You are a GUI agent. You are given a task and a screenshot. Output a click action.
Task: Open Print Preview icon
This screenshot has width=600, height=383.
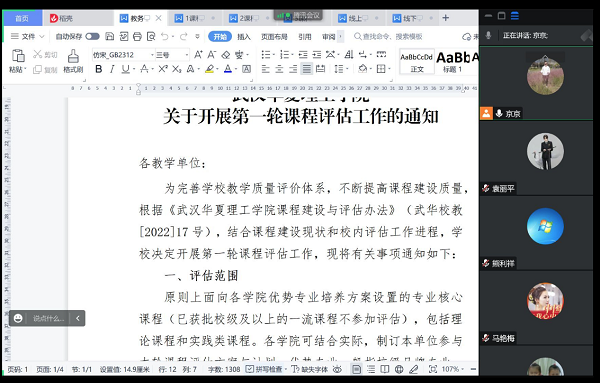pyautogui.click(x=151, y=36)
